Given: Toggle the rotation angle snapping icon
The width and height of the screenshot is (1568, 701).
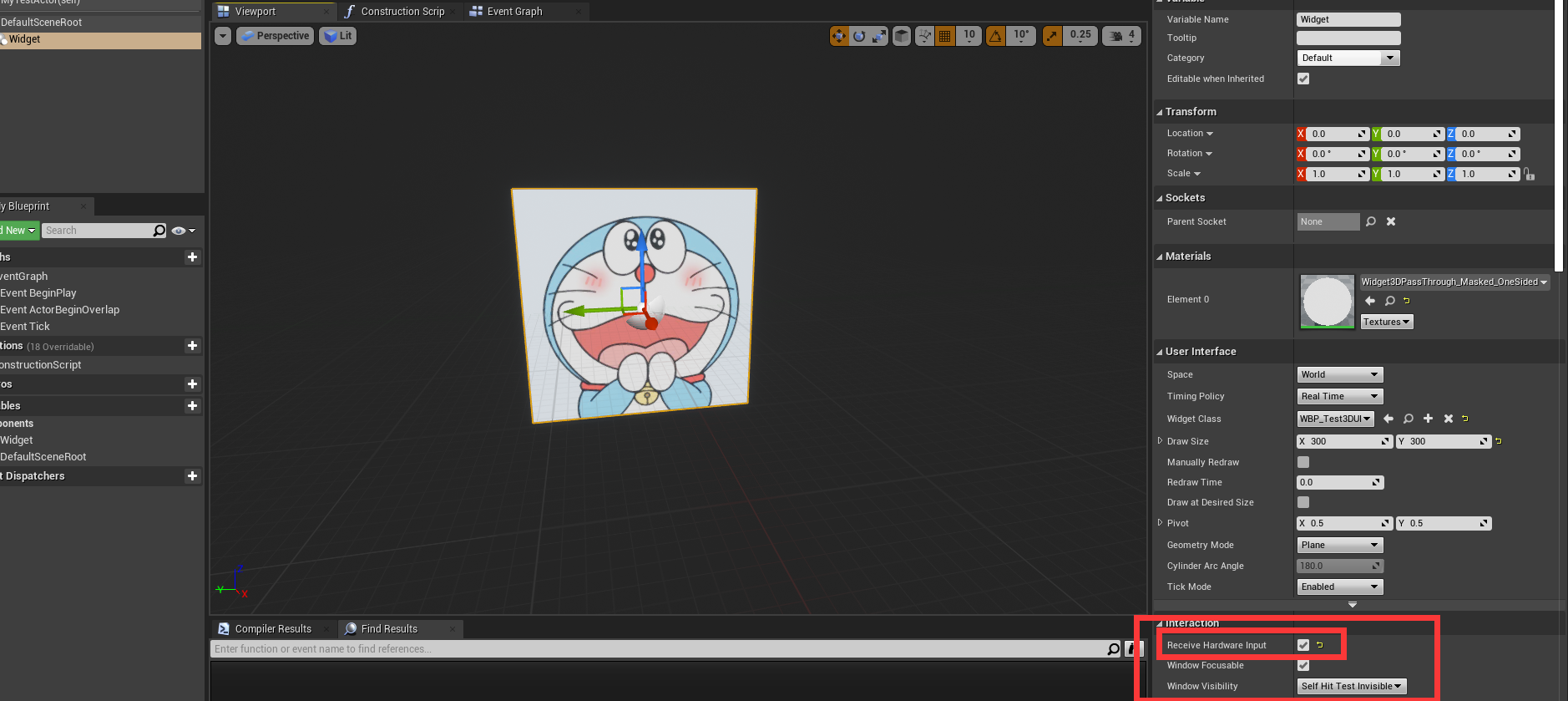Looking at the screenshot, I should pyautogui.click(x=995, y=36).
